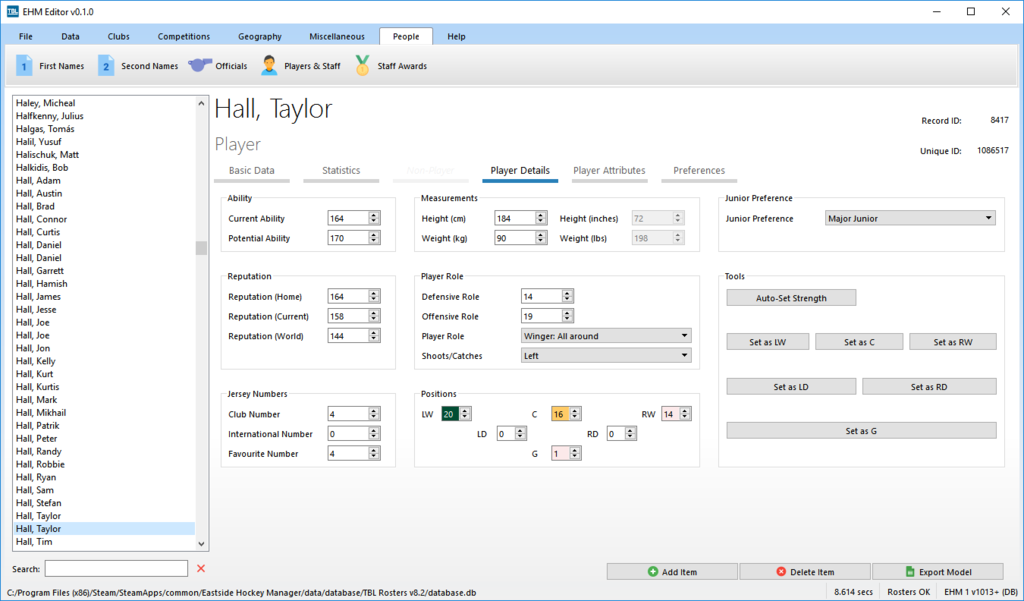This screenshot has height=601, width=1024.
Task: Click 'Rosters OK' in the status bar
Action: point(908,592)
